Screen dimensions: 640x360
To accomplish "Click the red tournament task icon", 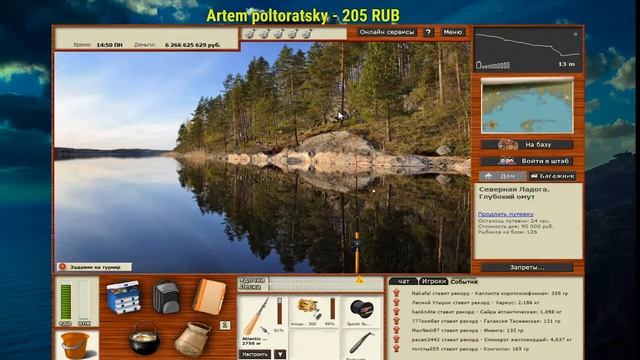I will [x=62, y=267].
